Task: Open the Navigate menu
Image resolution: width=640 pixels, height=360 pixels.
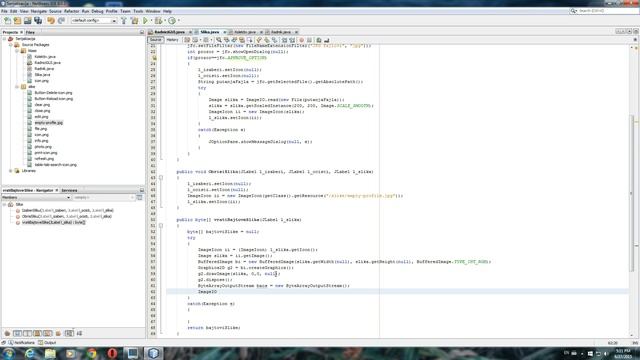Action: [x=39, y=11]
